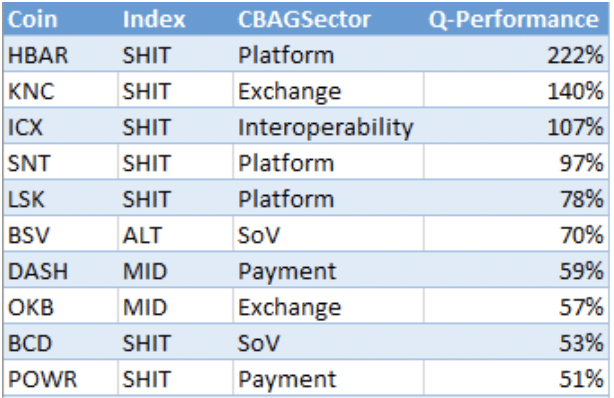Click the SoV sector cell for BSV

pyautogui.click(x=328, y=234)
